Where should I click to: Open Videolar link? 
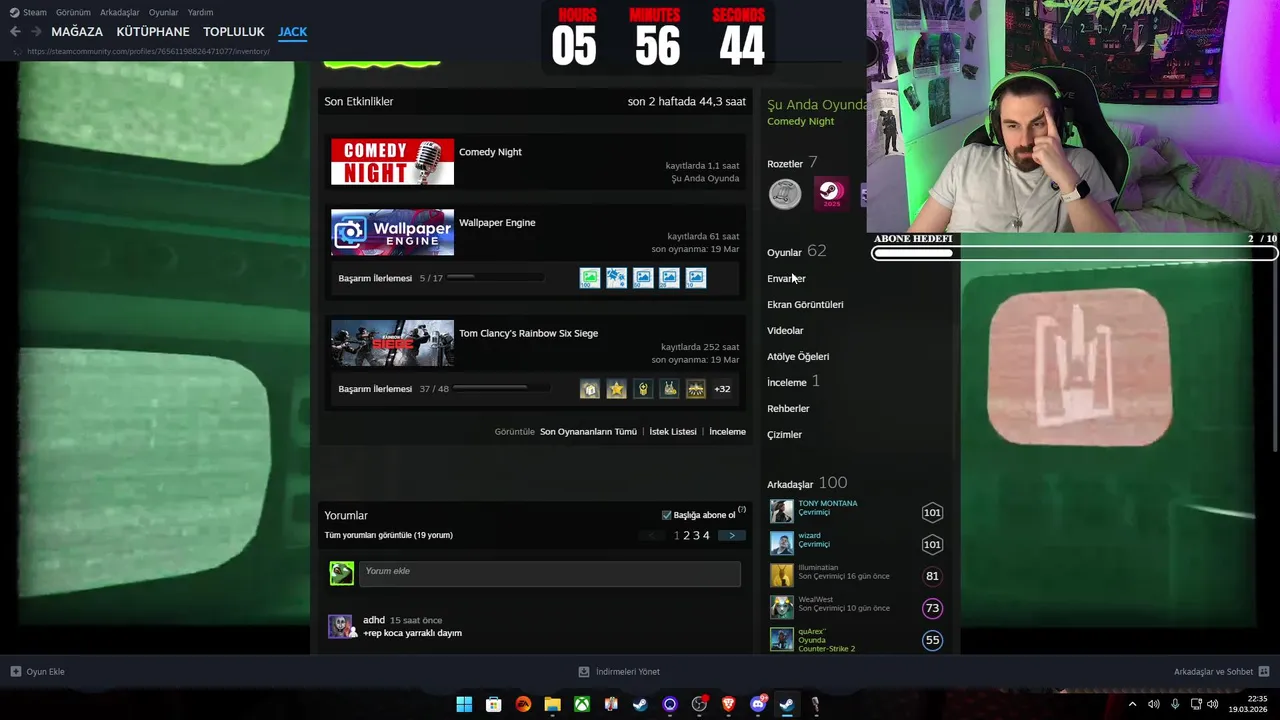pos(785,330)
